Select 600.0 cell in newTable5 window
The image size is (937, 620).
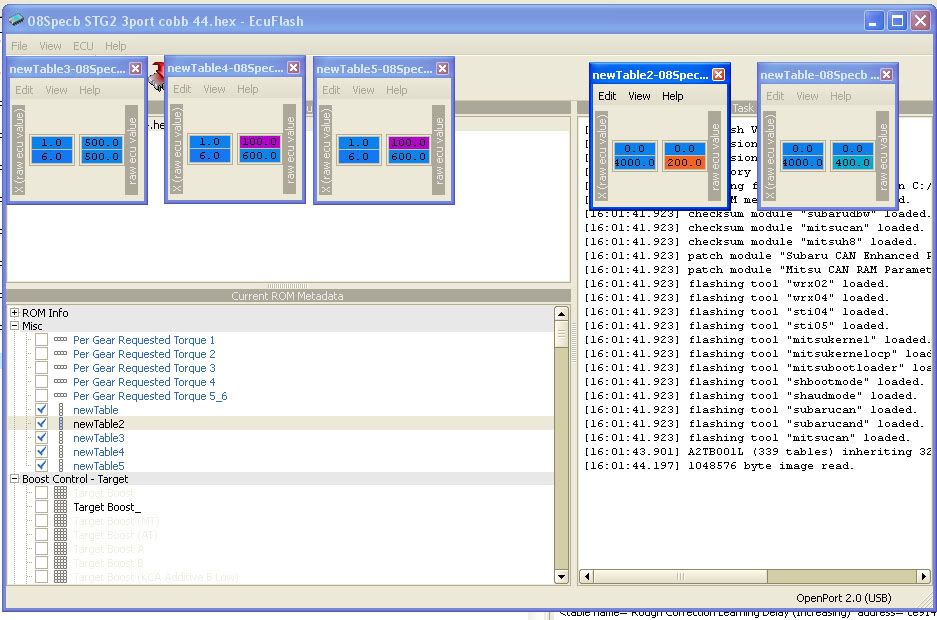409,156
